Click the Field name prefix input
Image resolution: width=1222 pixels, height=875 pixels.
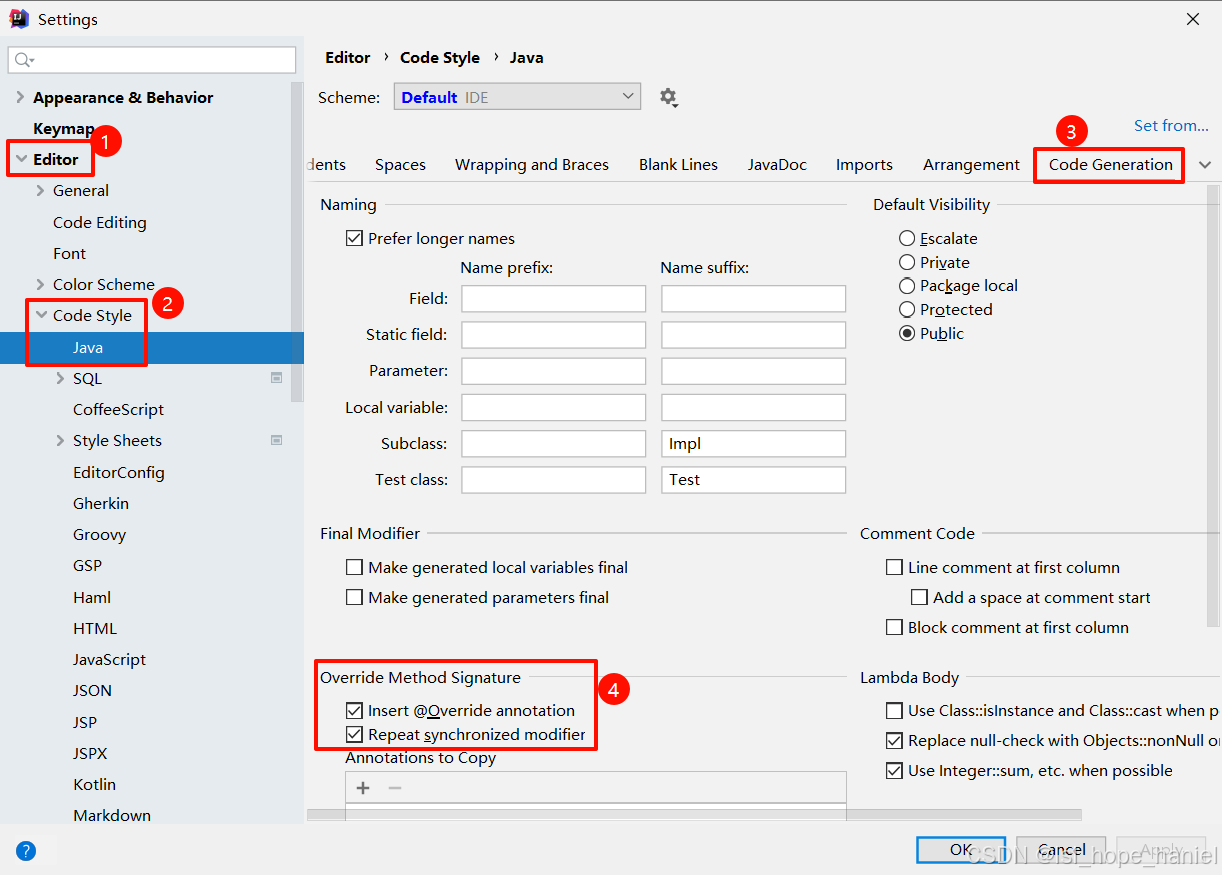coord(553,298)
